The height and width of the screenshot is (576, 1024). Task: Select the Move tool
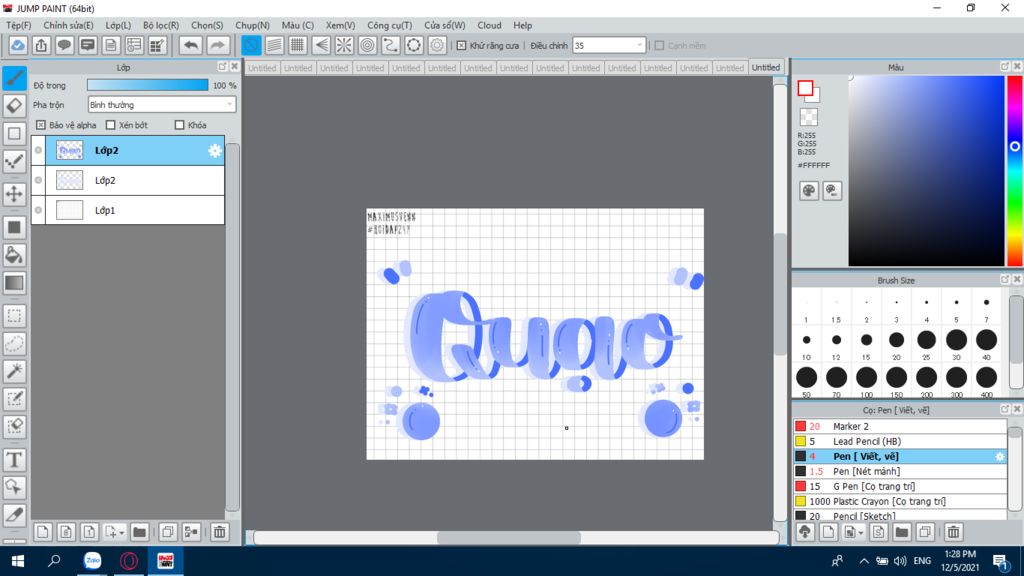click(x=14, y=194)
